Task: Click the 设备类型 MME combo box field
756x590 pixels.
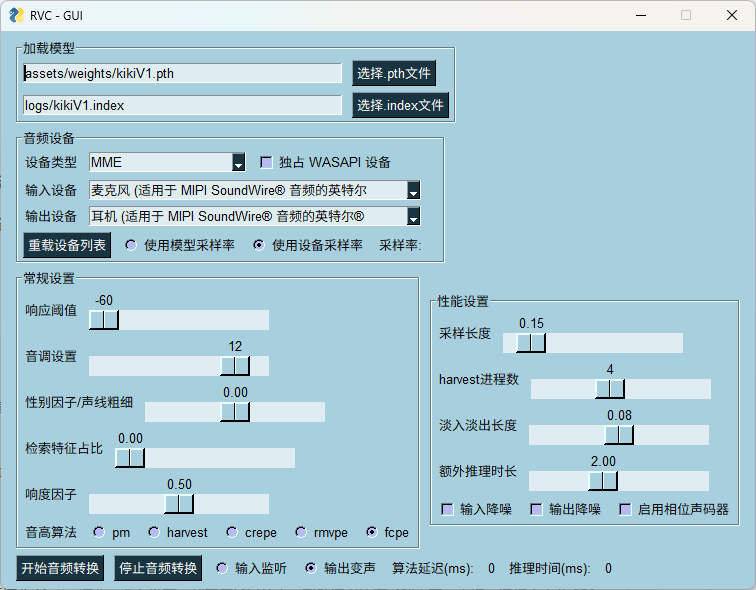Action: (x=167, y=162)
